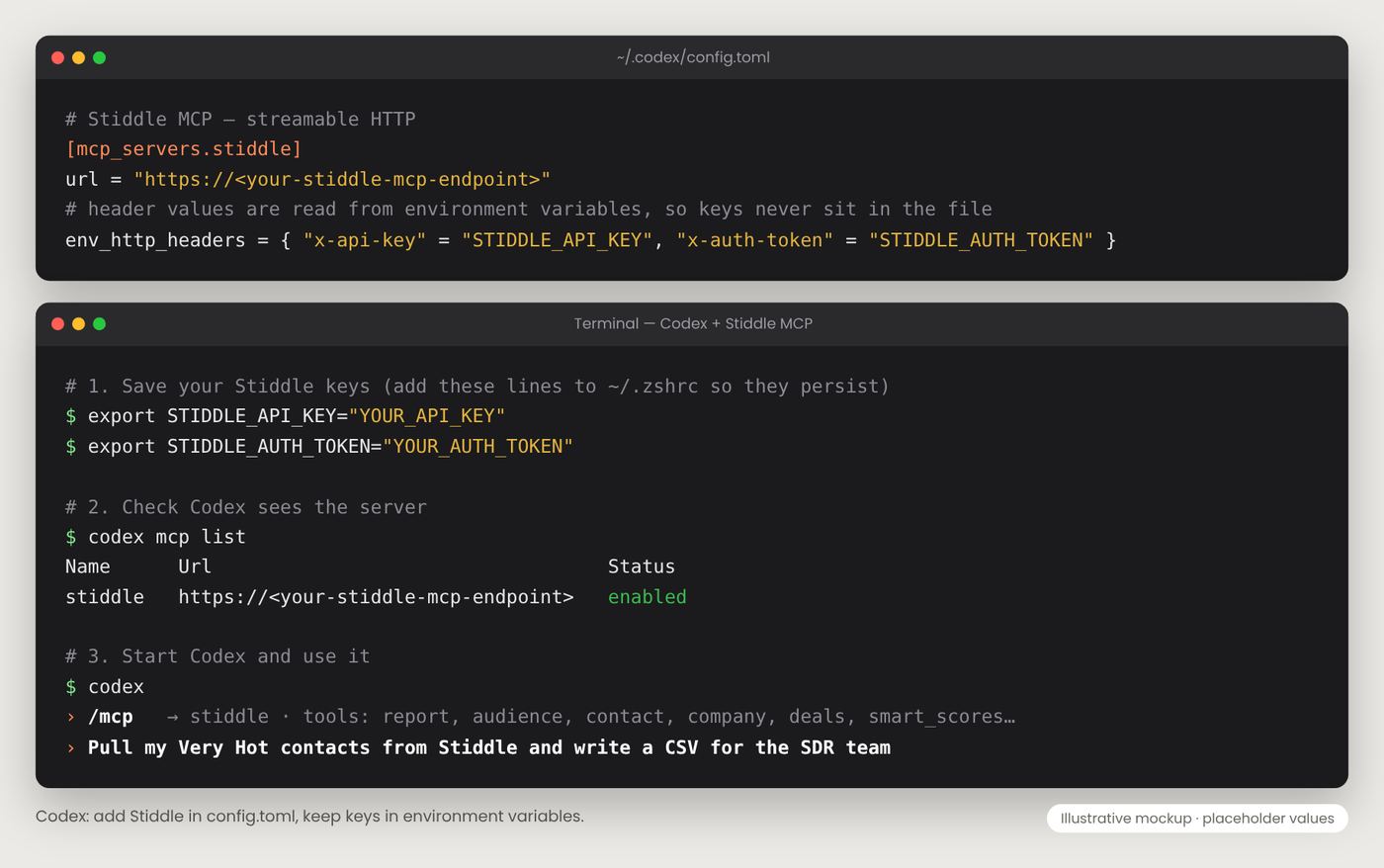1384x868 pixels.
Task: Click the Name column header
Action: tap(88, 566)
